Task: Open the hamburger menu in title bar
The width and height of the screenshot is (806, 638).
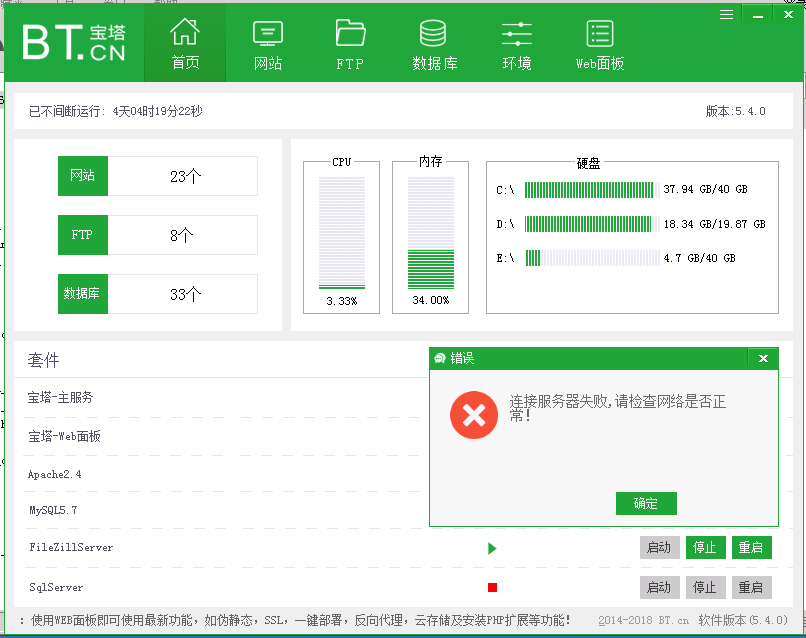Action: point(726,14)
